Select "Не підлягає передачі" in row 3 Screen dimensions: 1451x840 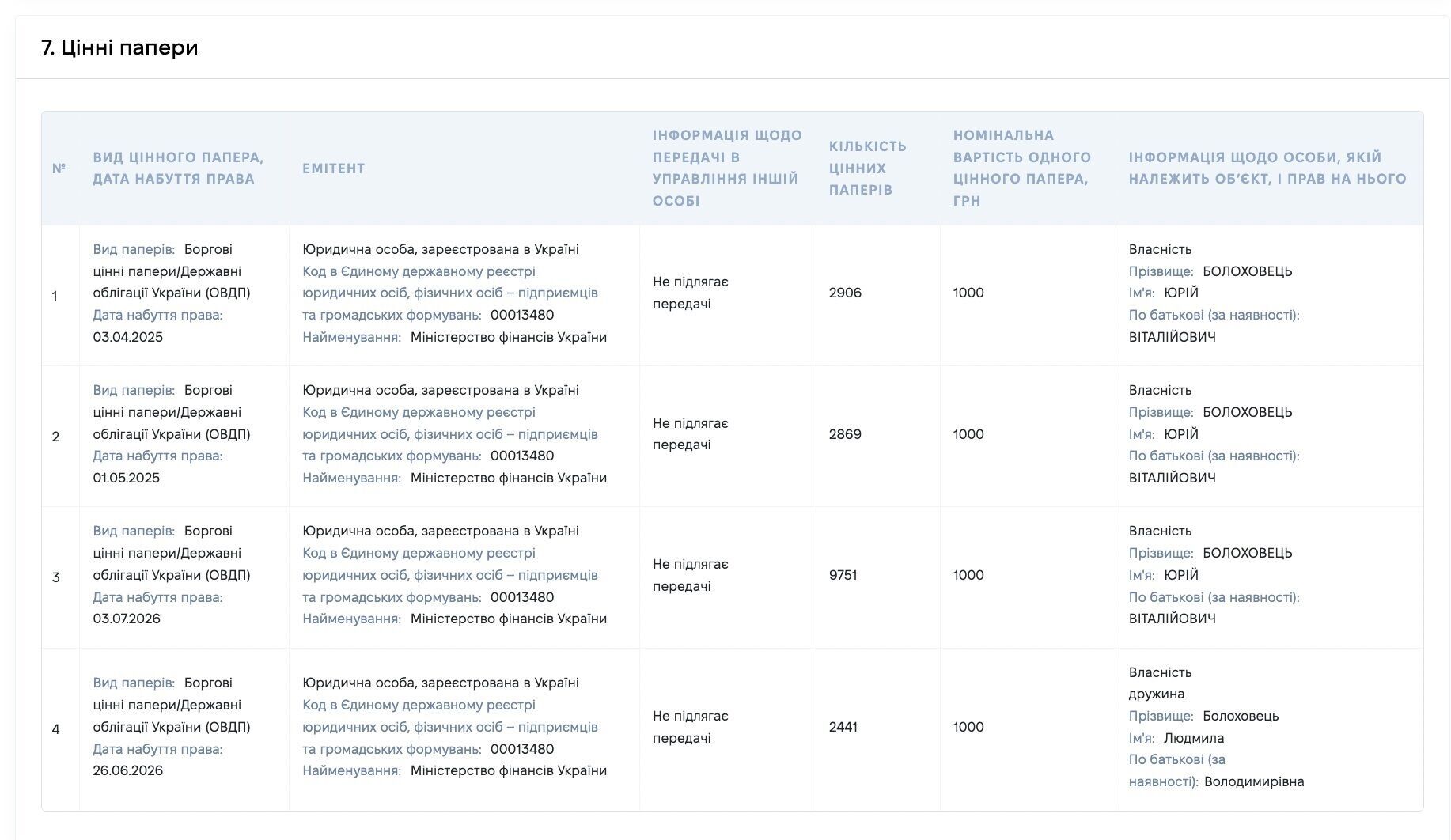[x=691, y=575]
